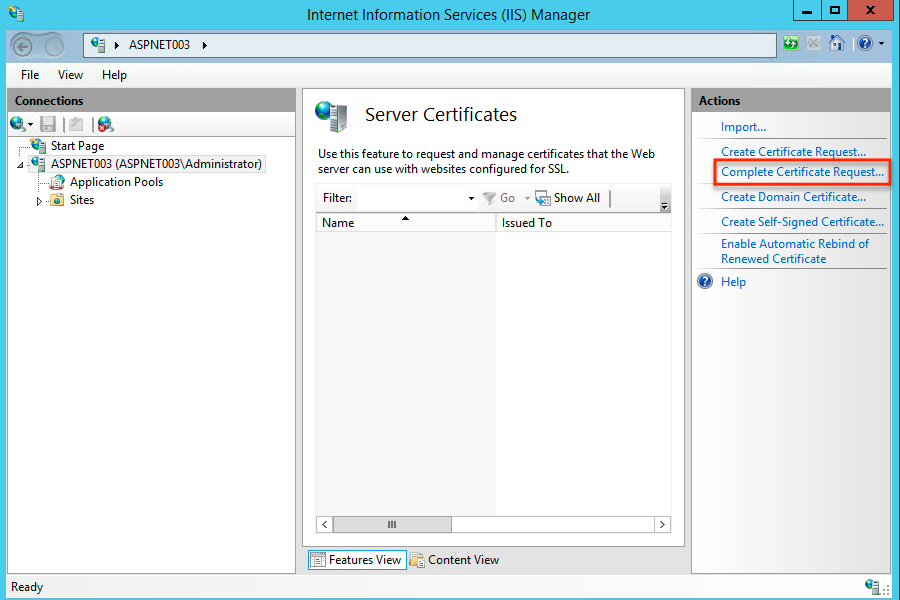900x600 pixels.
Task: Click the blue Help icon in Actions pane
Action: [x=705, y=281]
